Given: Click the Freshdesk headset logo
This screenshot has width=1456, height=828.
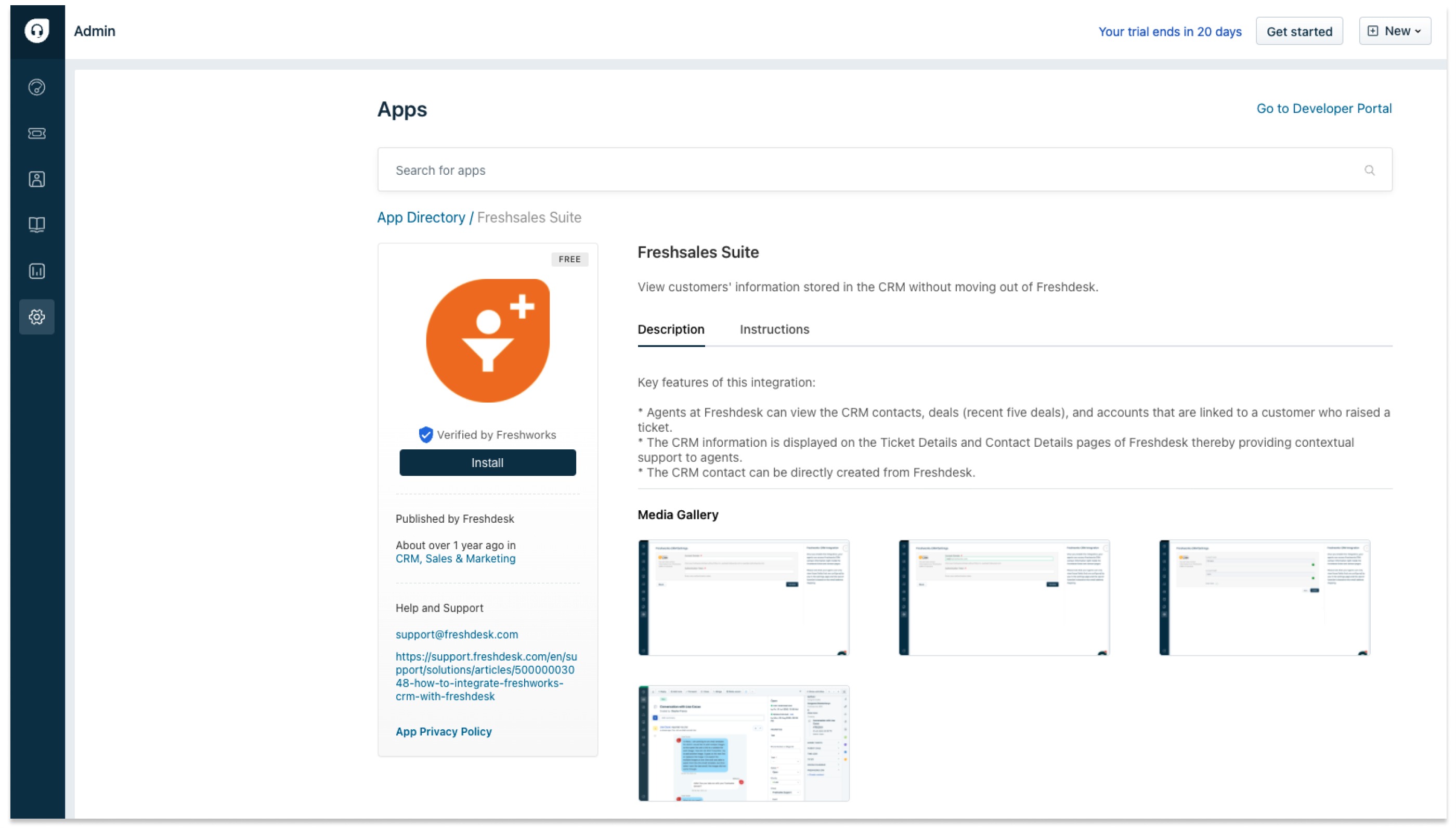Looking at the screenshot, I should (37, 31).
